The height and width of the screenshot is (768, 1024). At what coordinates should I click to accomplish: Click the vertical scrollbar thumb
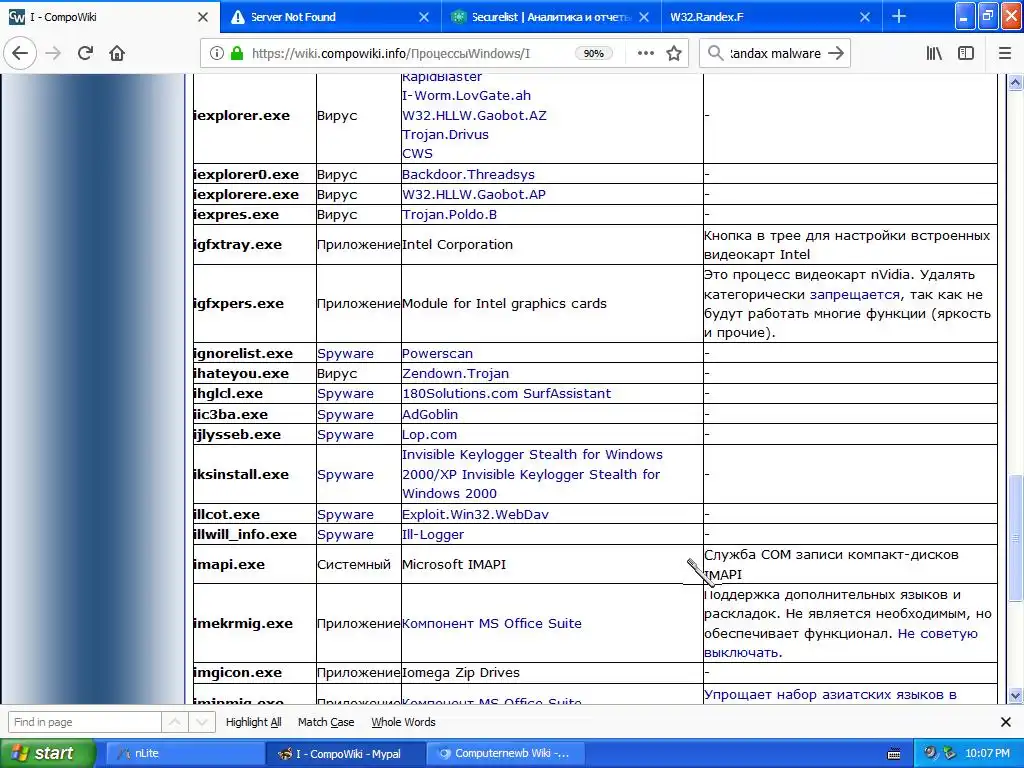click(1015, 538)
